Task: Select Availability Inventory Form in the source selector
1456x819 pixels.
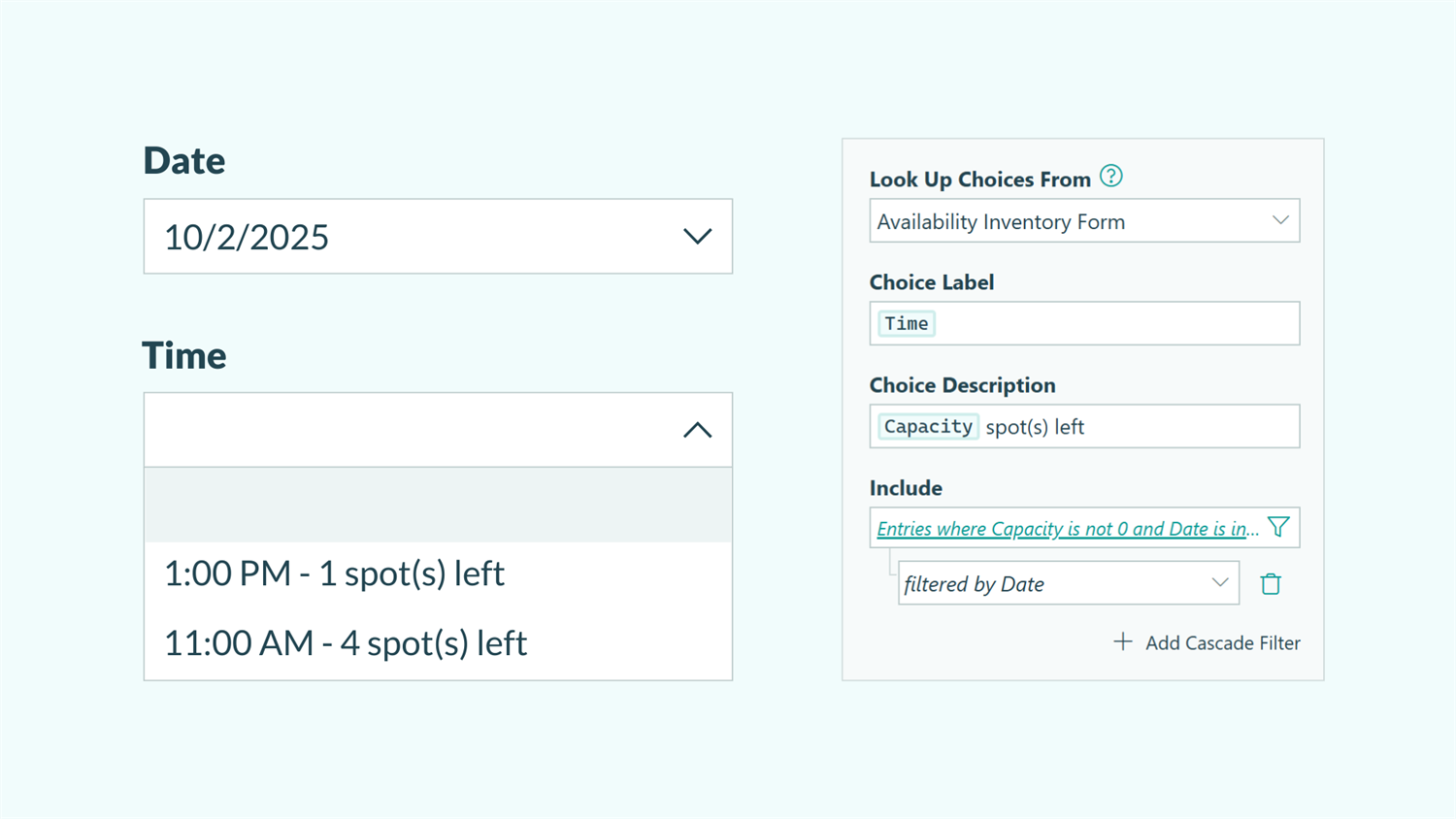Action: pyautogui.click(x=1000, y=220)
